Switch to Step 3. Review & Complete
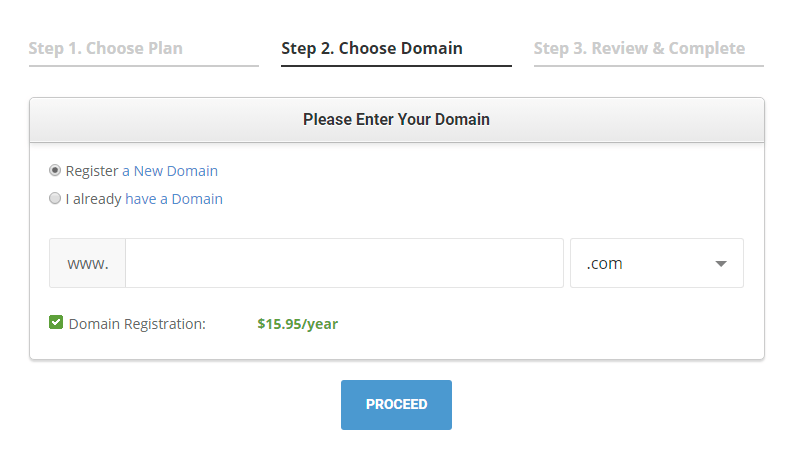 [x=639, y=48]
